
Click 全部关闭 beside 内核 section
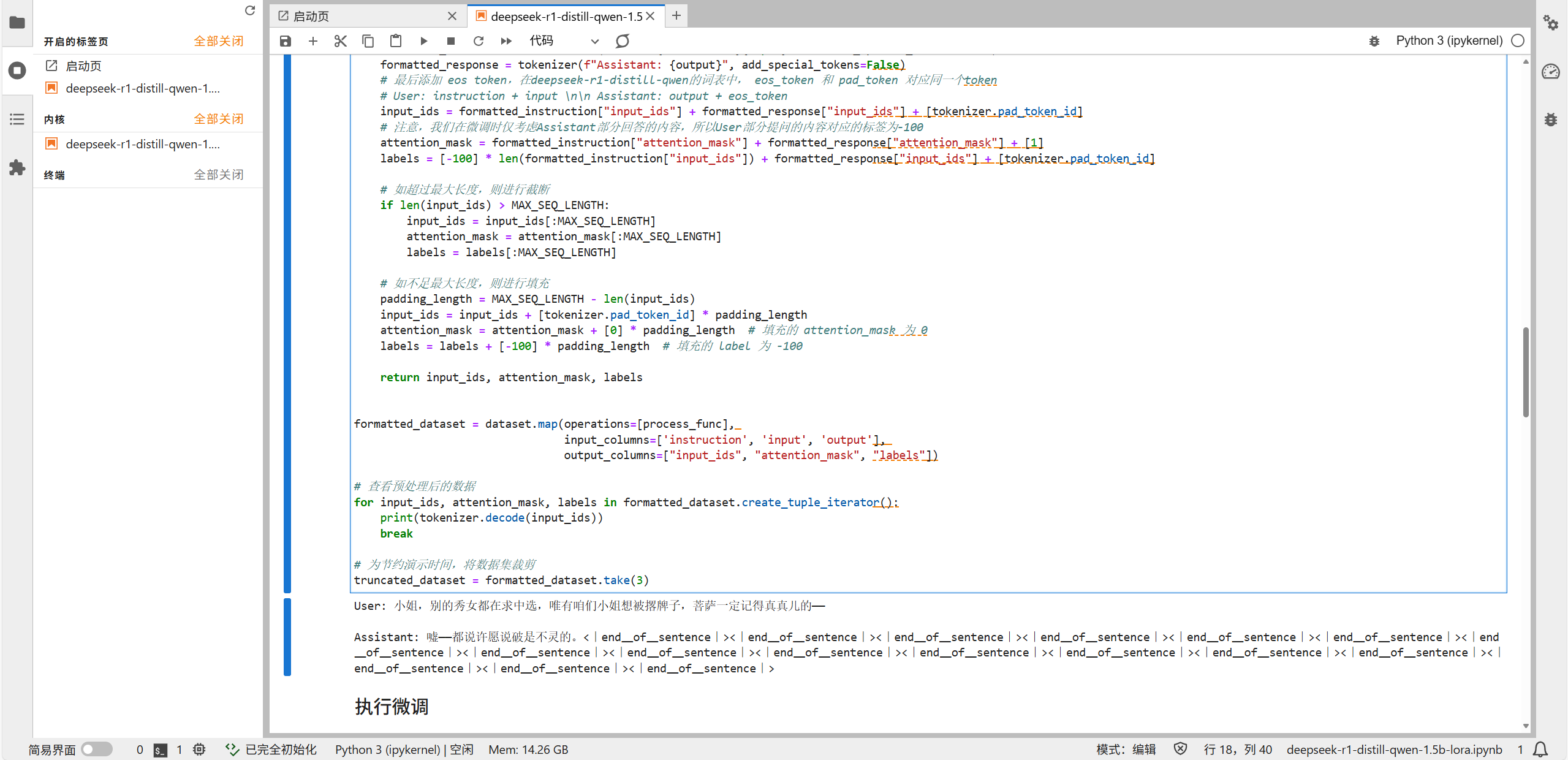coord(218,119)
